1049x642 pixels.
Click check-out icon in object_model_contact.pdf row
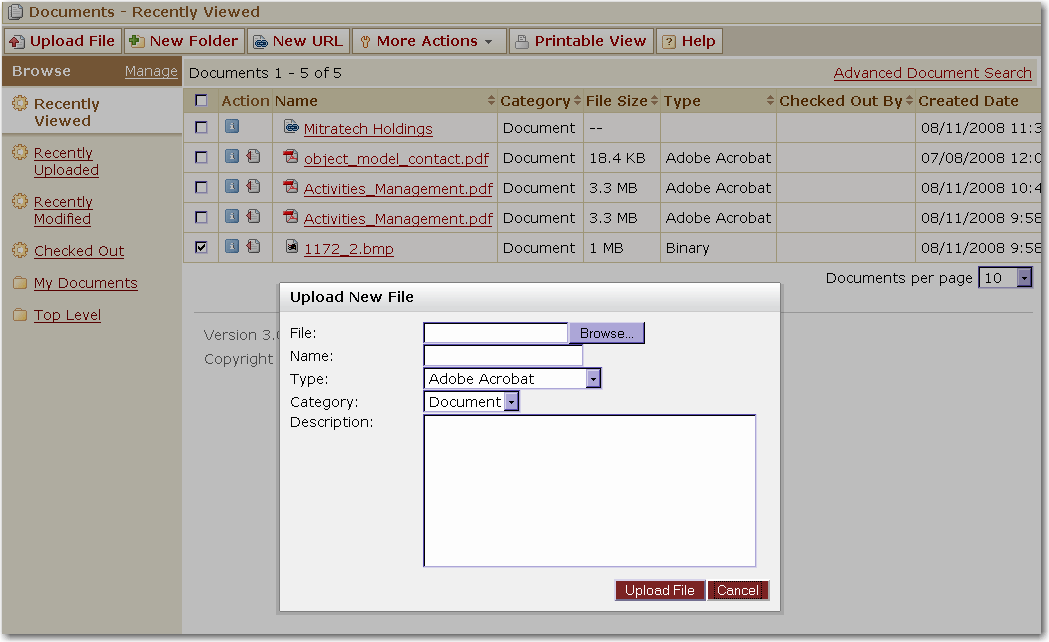(253, 156)
